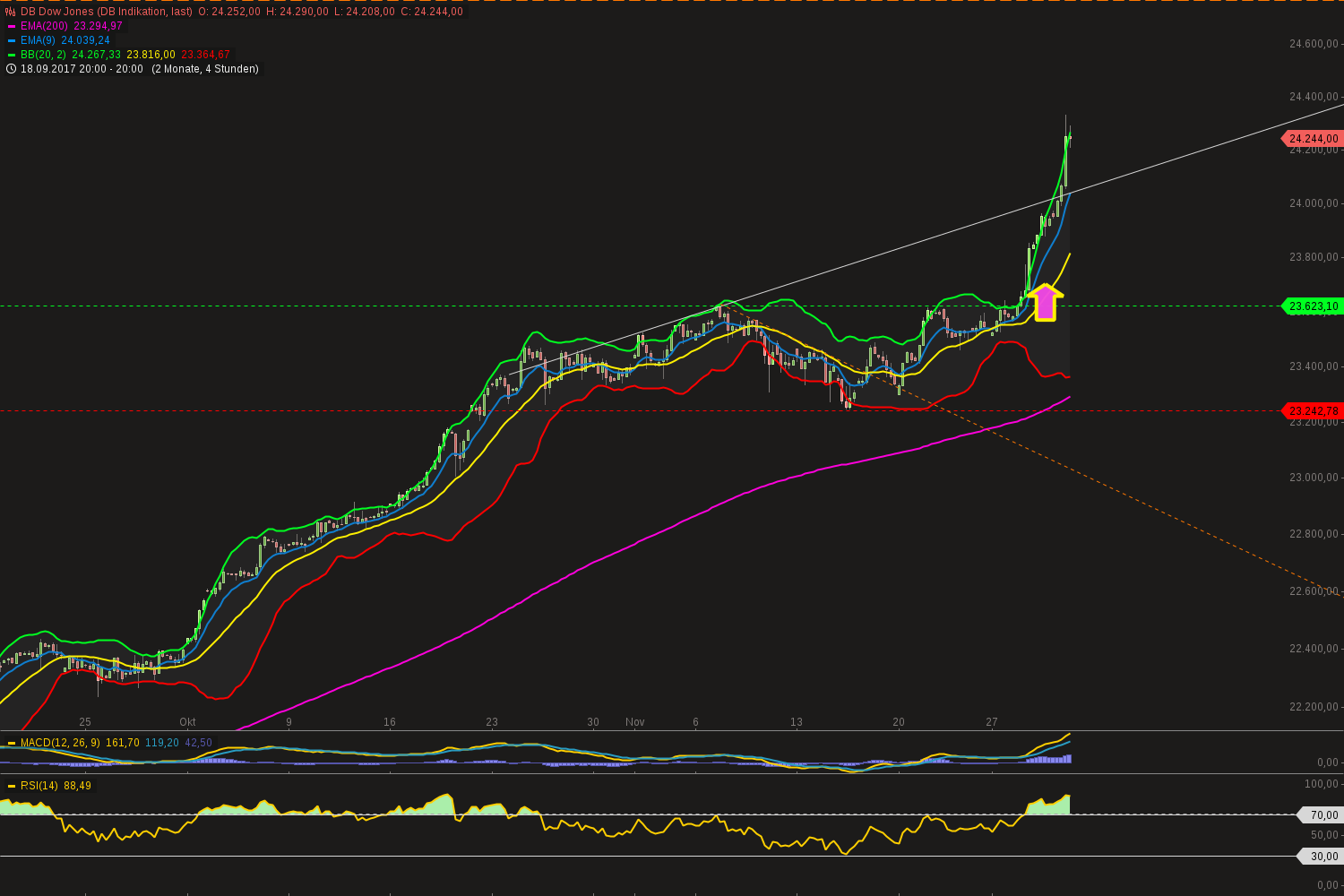1344x896 pixels.
Task: Click the "25" date axis label
Action: tap(85, 722)
